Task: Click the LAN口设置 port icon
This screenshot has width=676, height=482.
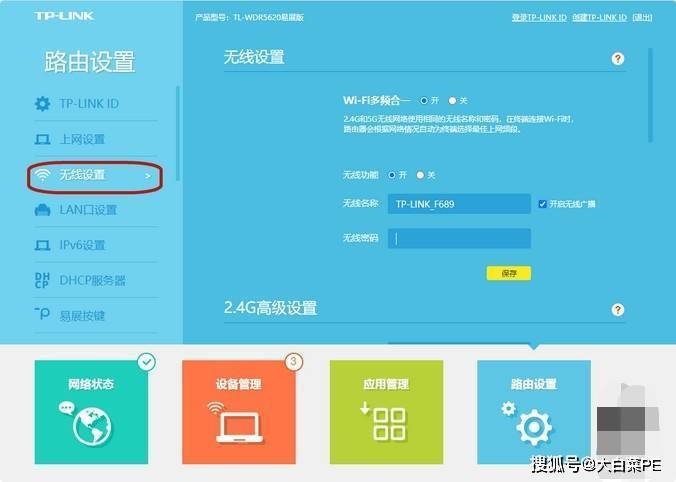Action: [42, 210]
